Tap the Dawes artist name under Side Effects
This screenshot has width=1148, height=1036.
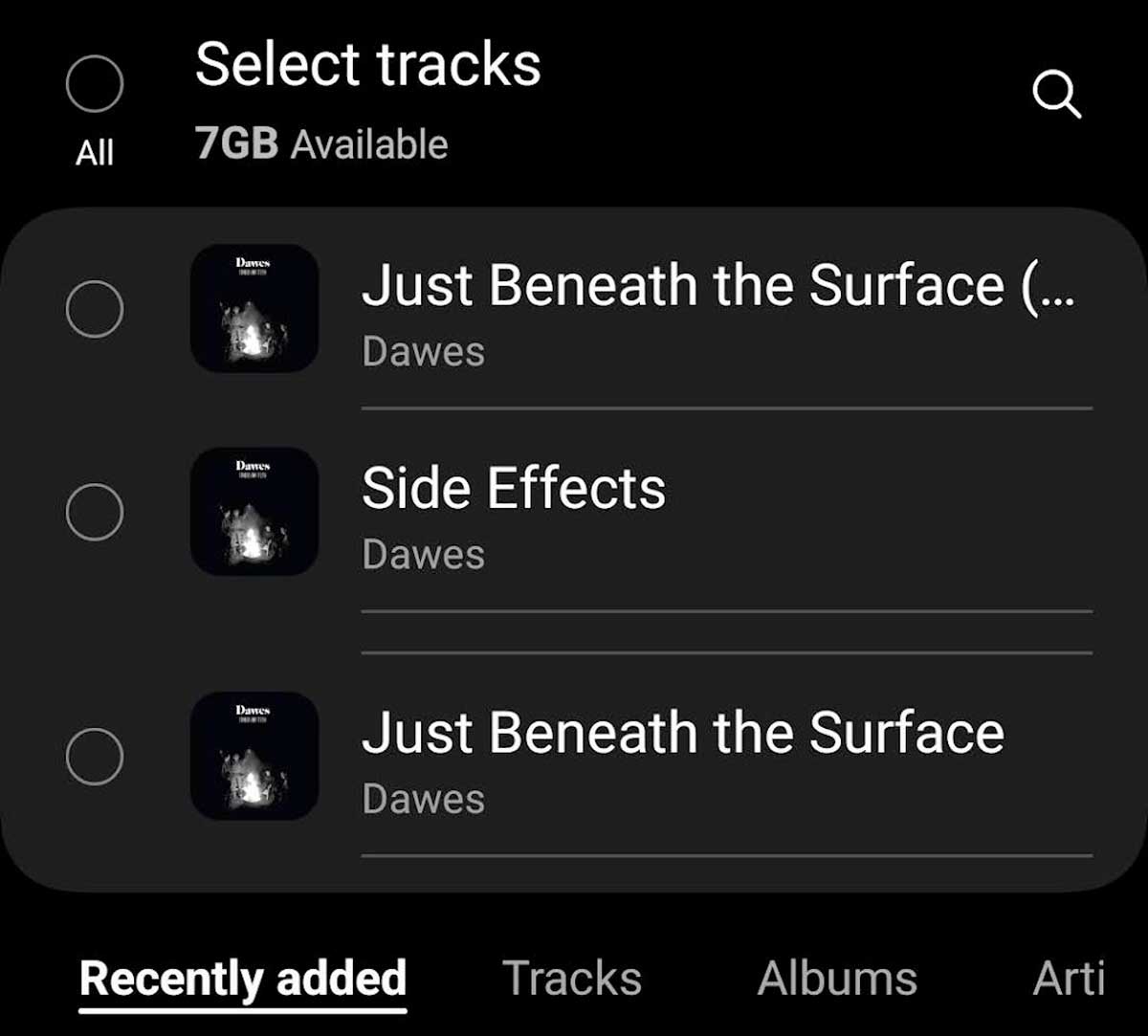click(x=423, y=553)
